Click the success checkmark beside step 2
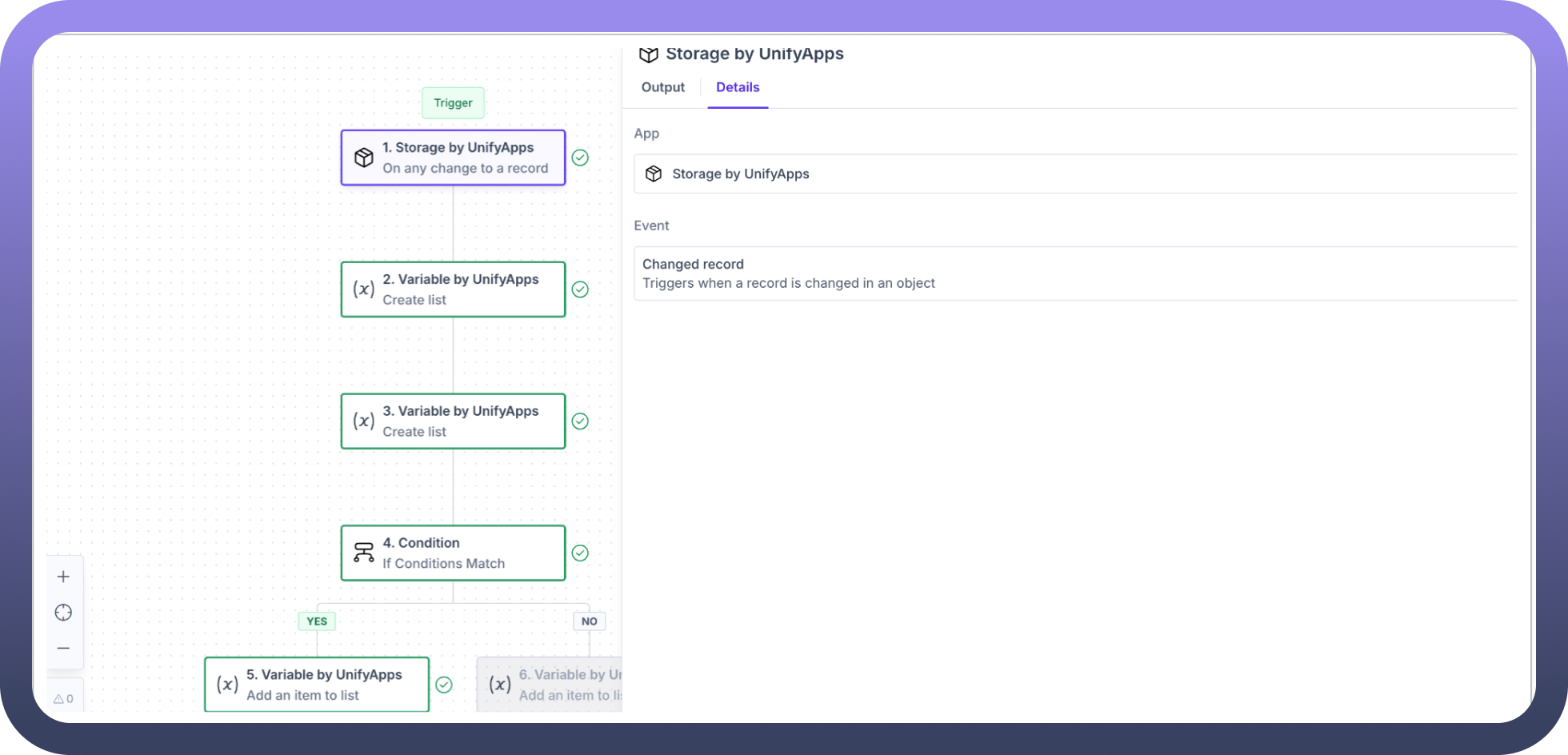Viewport: 1568px width, 755px height. pyautogui.click(x=581, y=290)
